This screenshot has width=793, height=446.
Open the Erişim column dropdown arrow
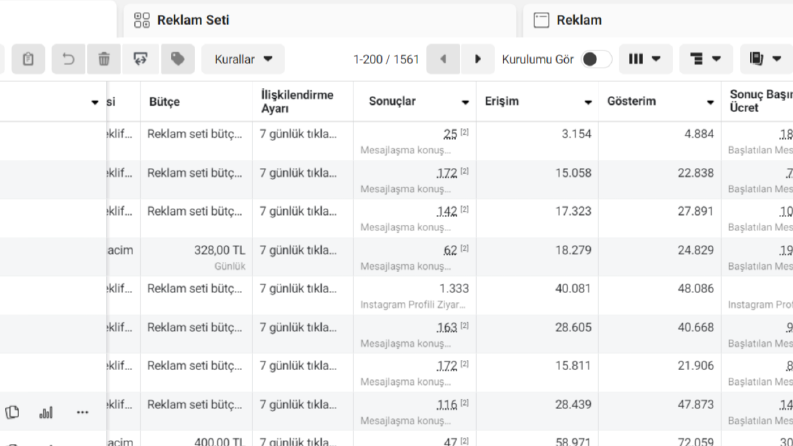point(588,102)
